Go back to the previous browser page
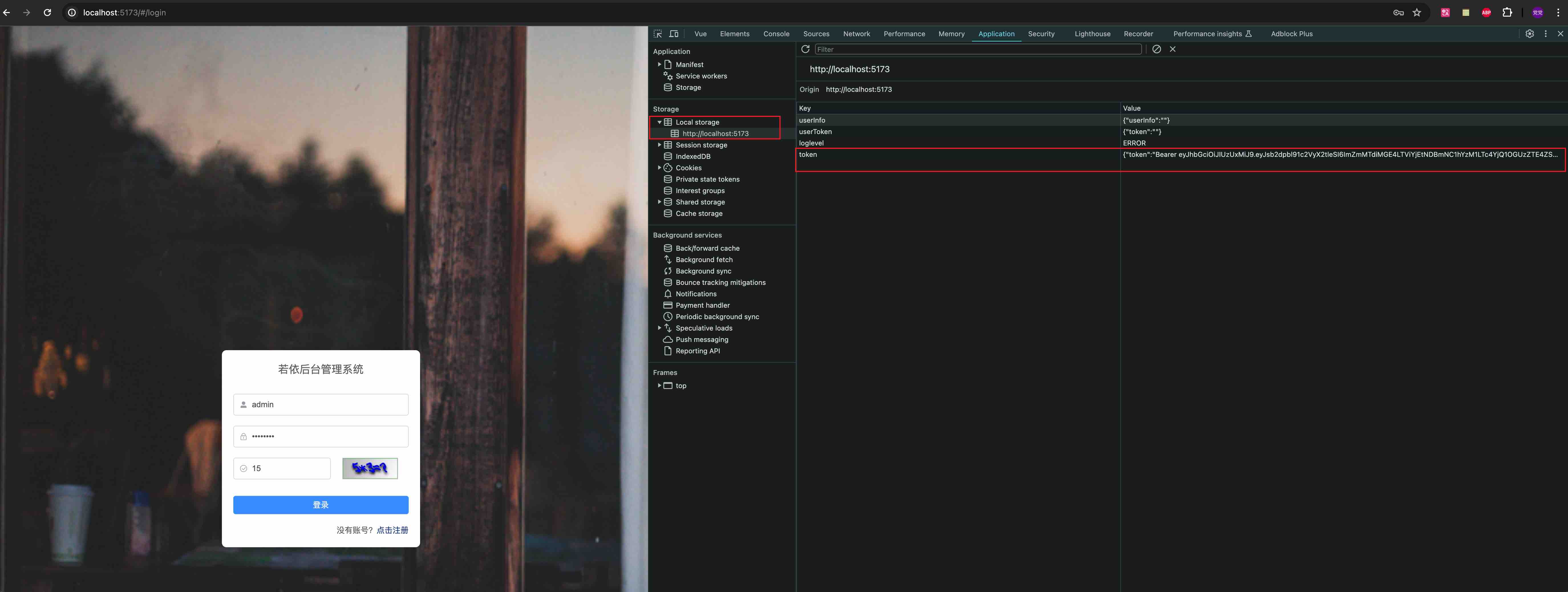Viewport: 1568px width, 592px height. 7,12
